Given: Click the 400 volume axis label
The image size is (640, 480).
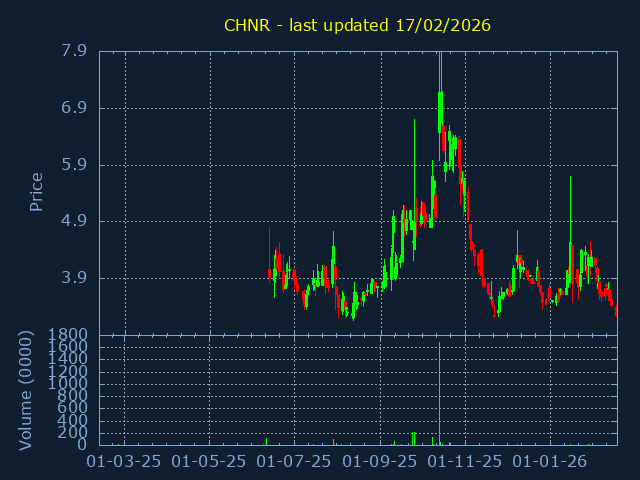Looking at the screenshot, I should pos(72,420).
